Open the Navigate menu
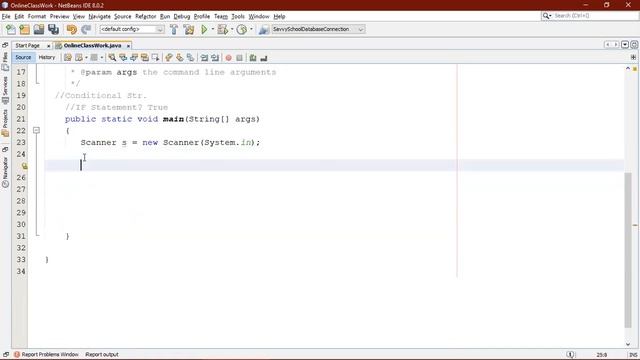 tap(100, 16)
